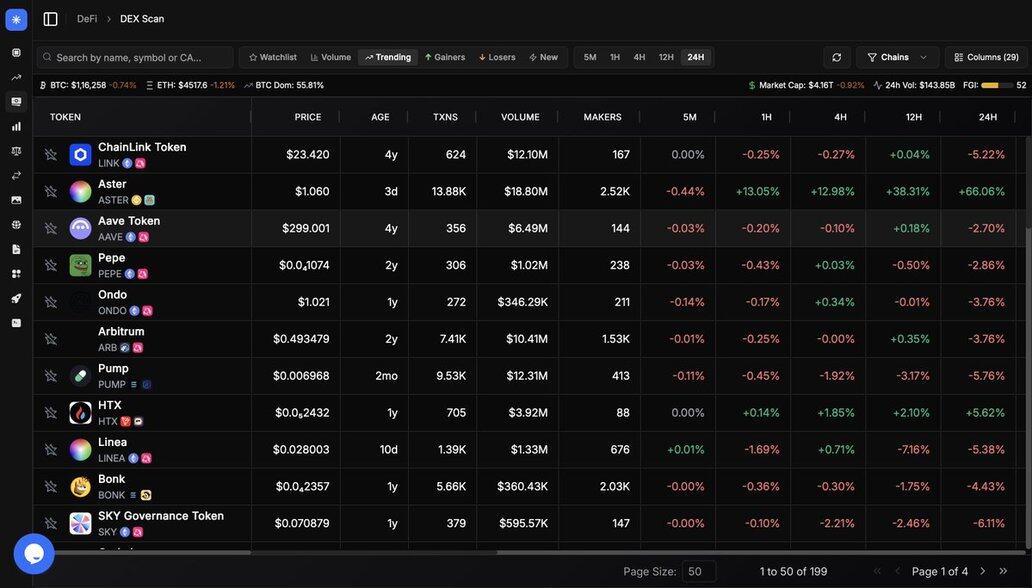The width and height of the screenshot is (1032, 588).
Task: Click the token search input field
Action: (135, 57)
